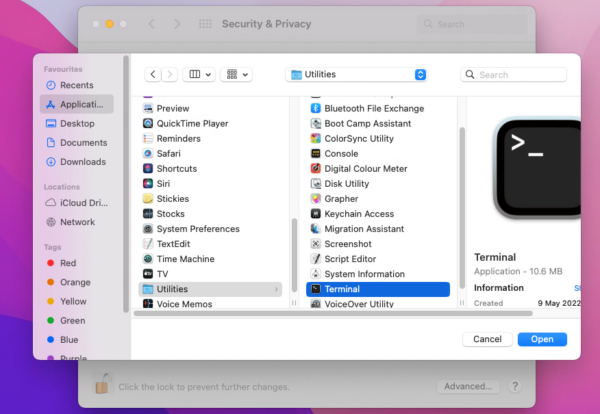This screenshot has width=600, height=414.
Task: Click the Stickies app icon
Action: tap(148, 198)
